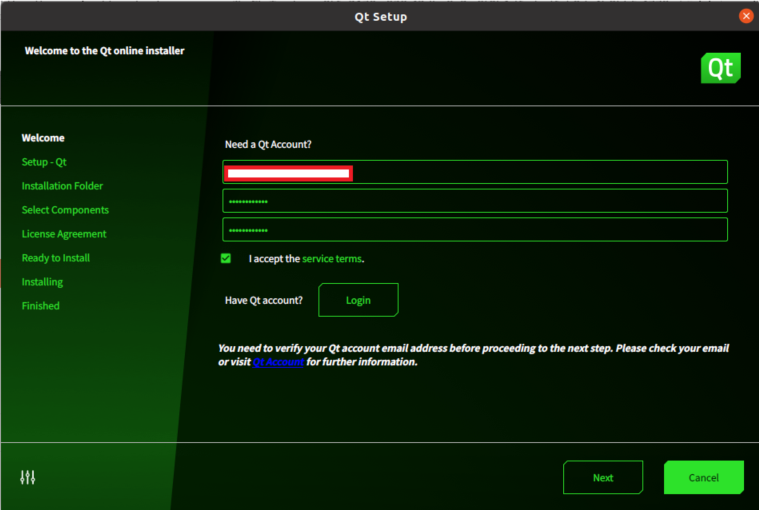Focus the email address input field

click(x=475, y=172)
